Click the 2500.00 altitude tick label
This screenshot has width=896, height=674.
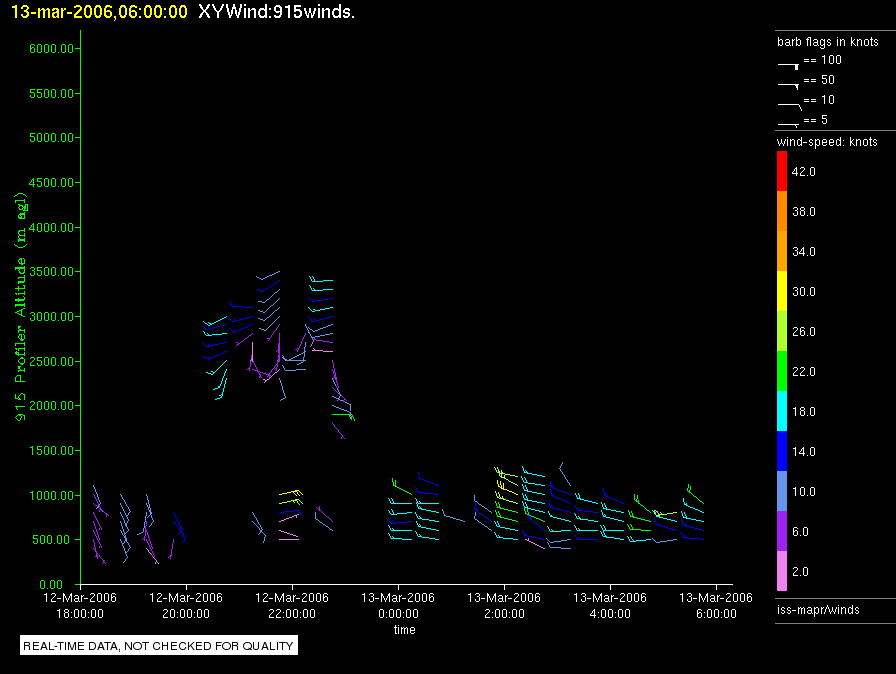(51, 362)
